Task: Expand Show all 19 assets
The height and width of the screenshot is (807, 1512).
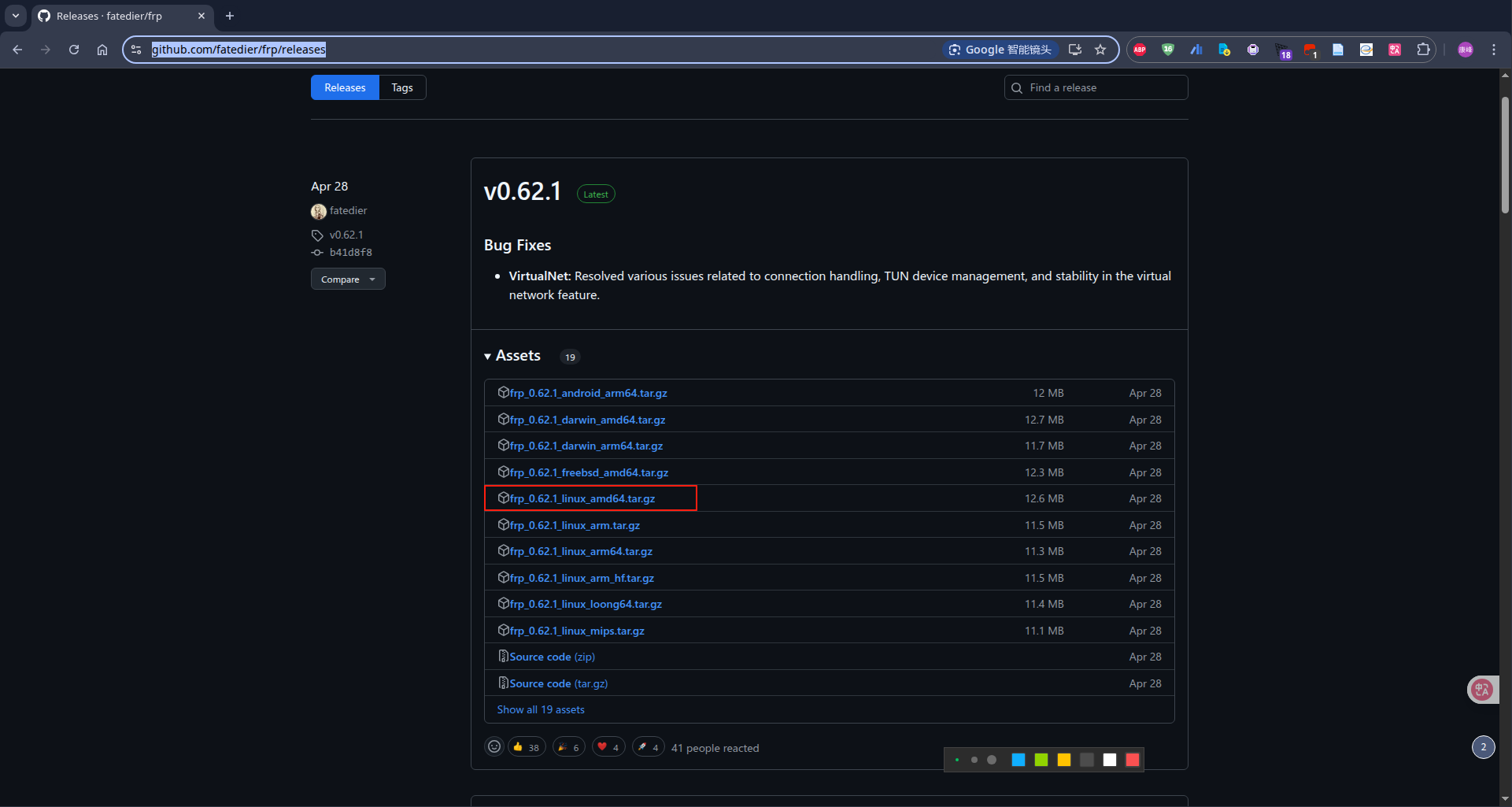Action: tap(541, 709)
